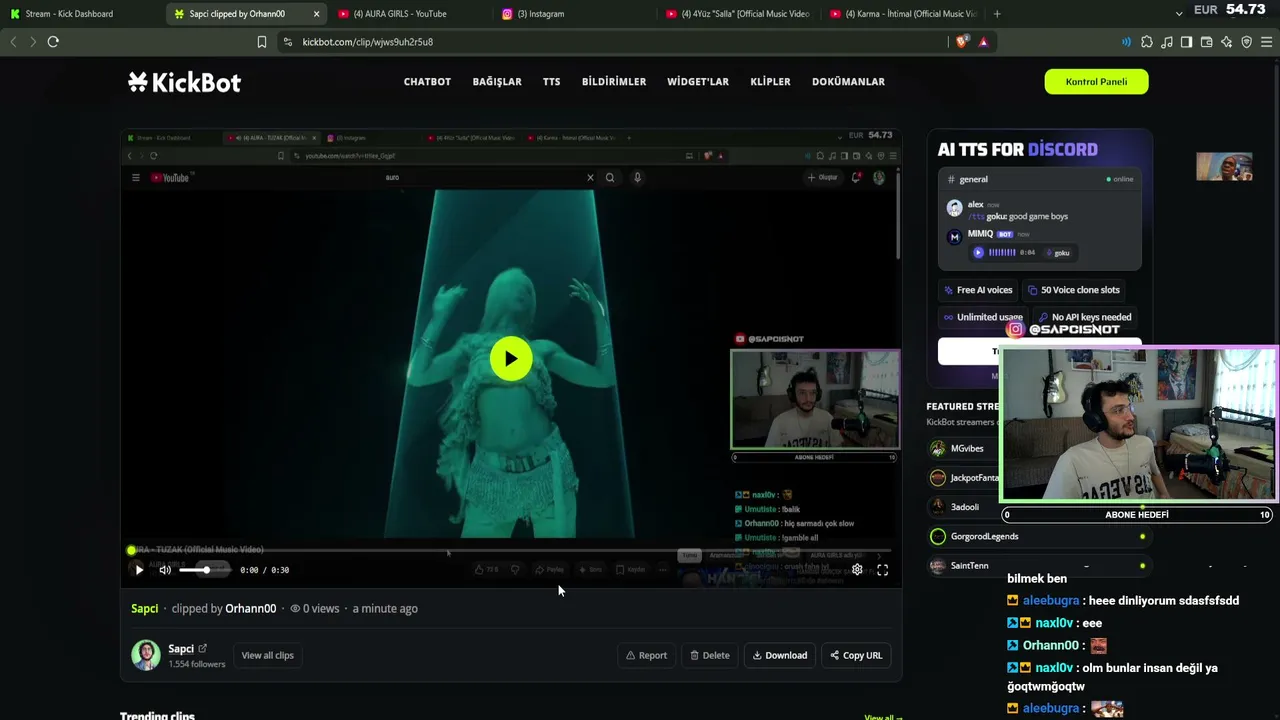Switch to the 4Yüz Salla music video tab
This screenshot has height=720, width=1280.
(738, 14)
